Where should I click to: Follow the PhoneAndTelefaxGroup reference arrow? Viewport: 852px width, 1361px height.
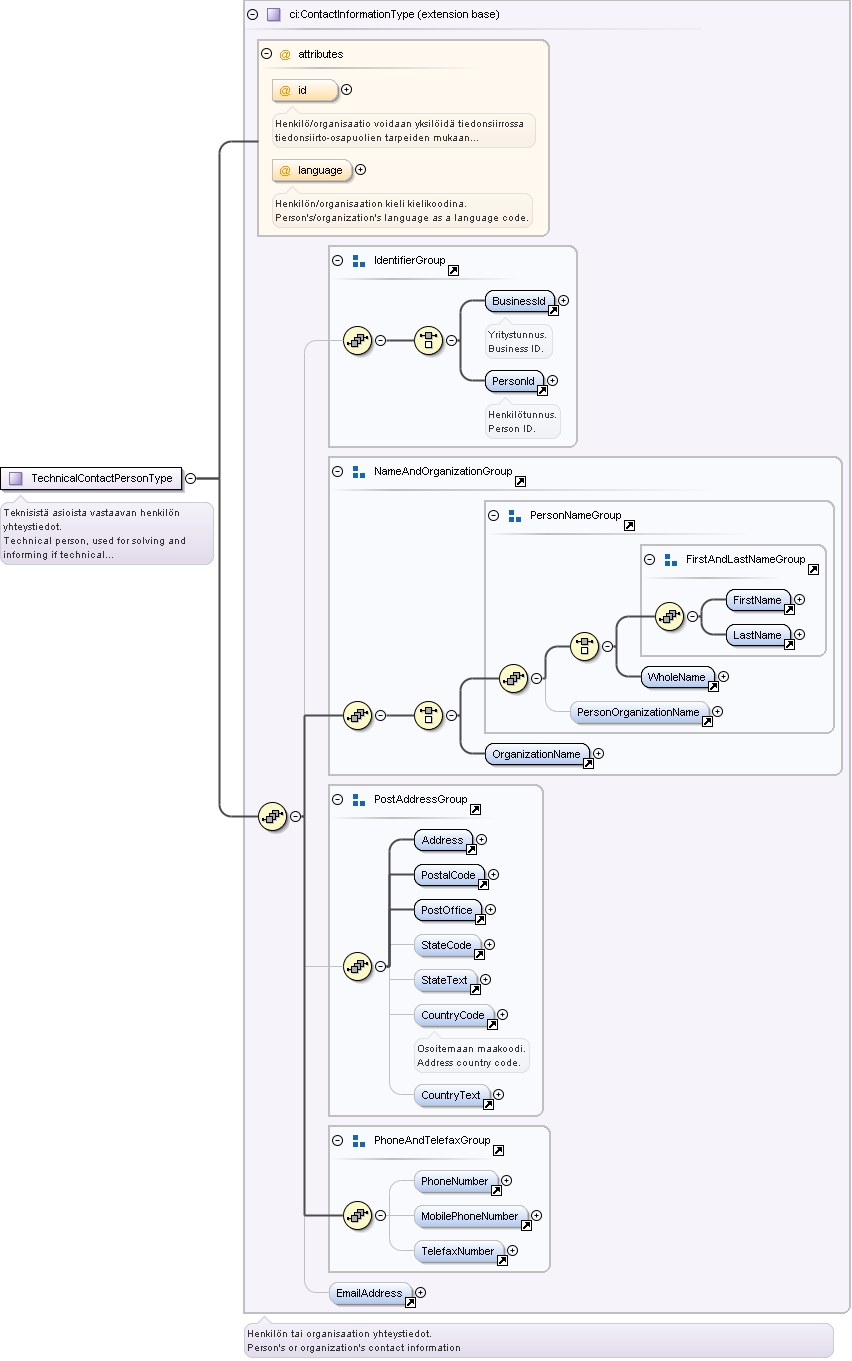498,1150
